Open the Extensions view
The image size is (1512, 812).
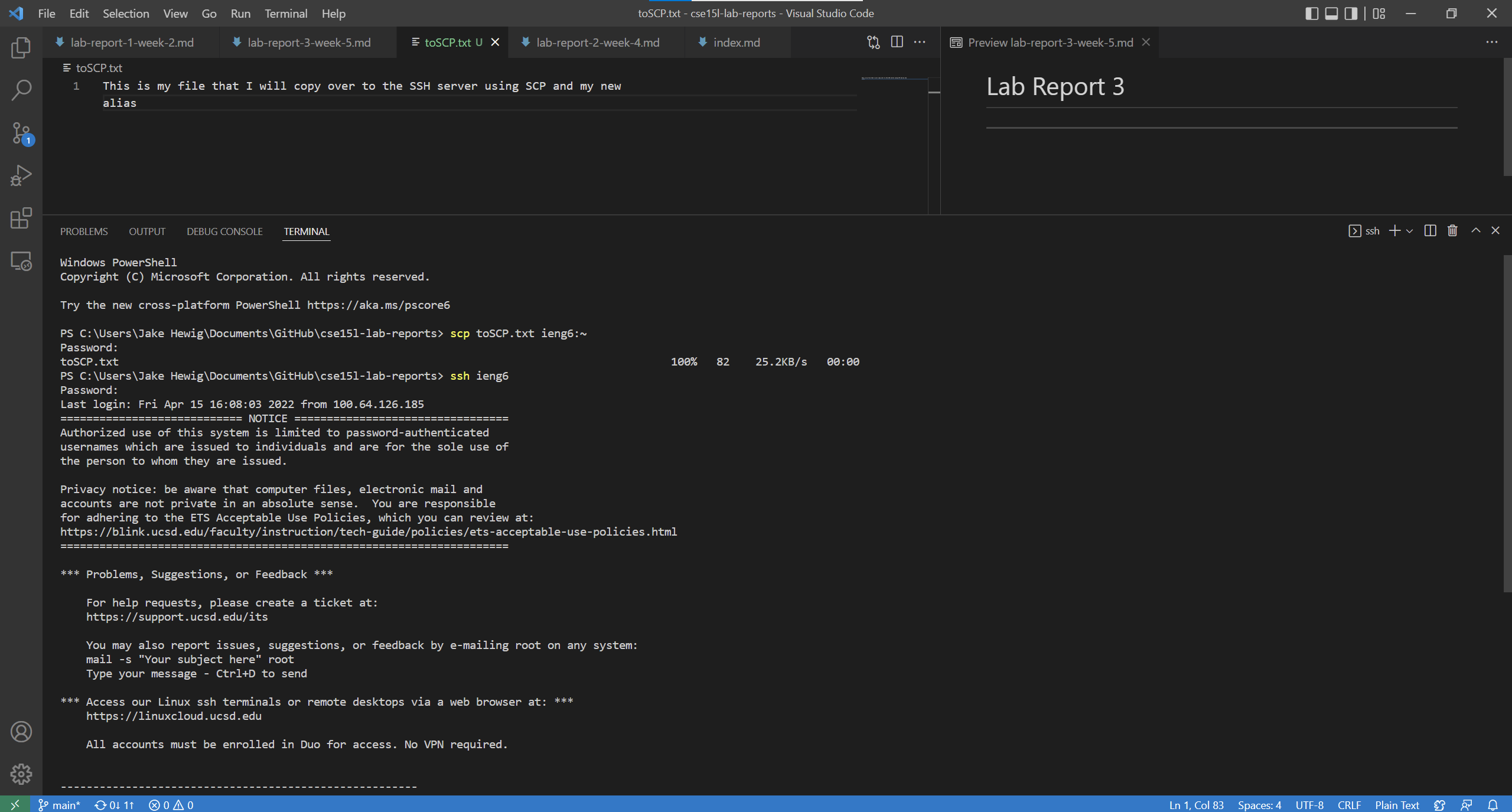[21, 218]
